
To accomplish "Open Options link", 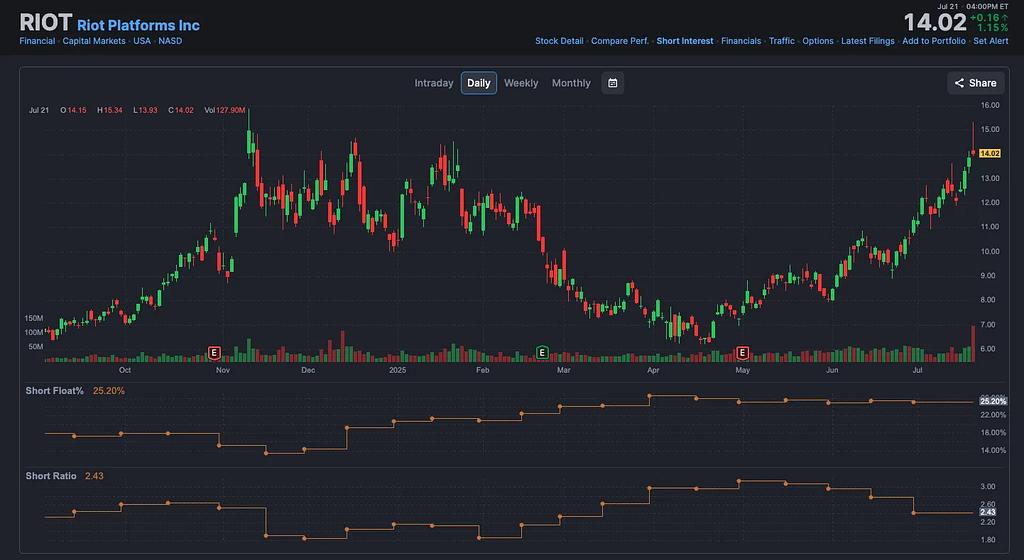I will point(818,40).
